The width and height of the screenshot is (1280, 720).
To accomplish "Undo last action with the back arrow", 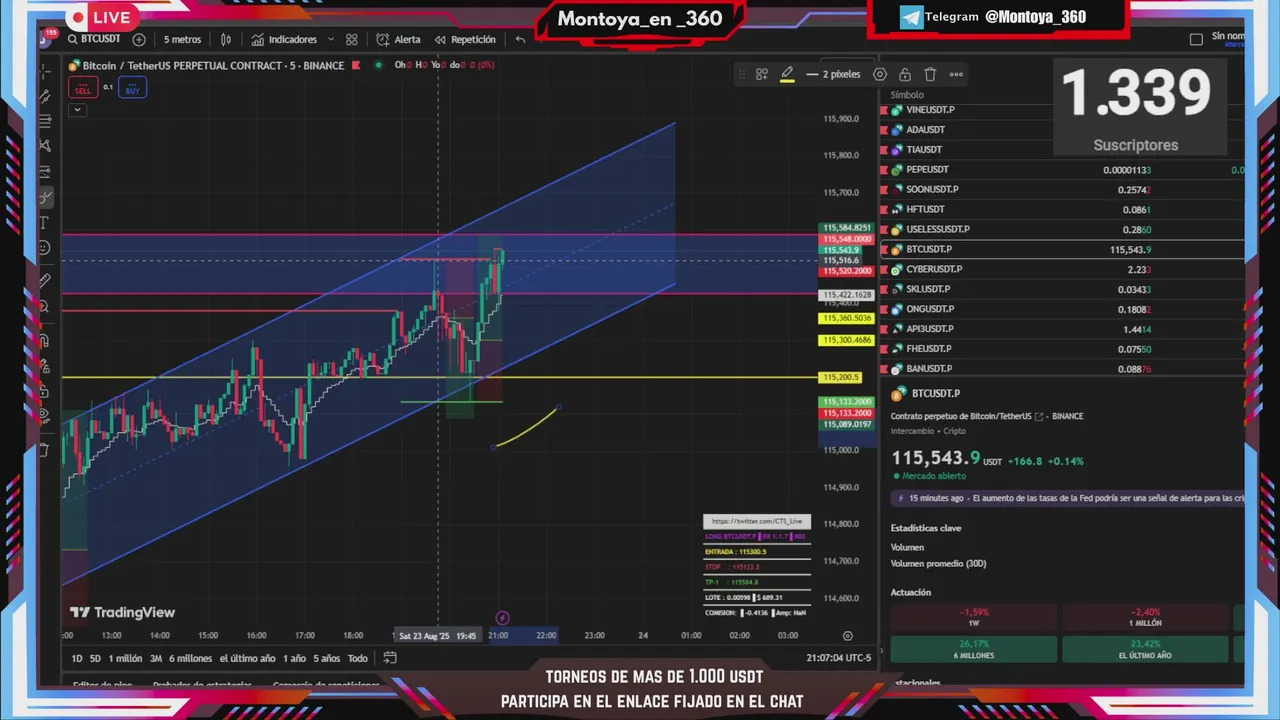I will click(x=520, y=39).
